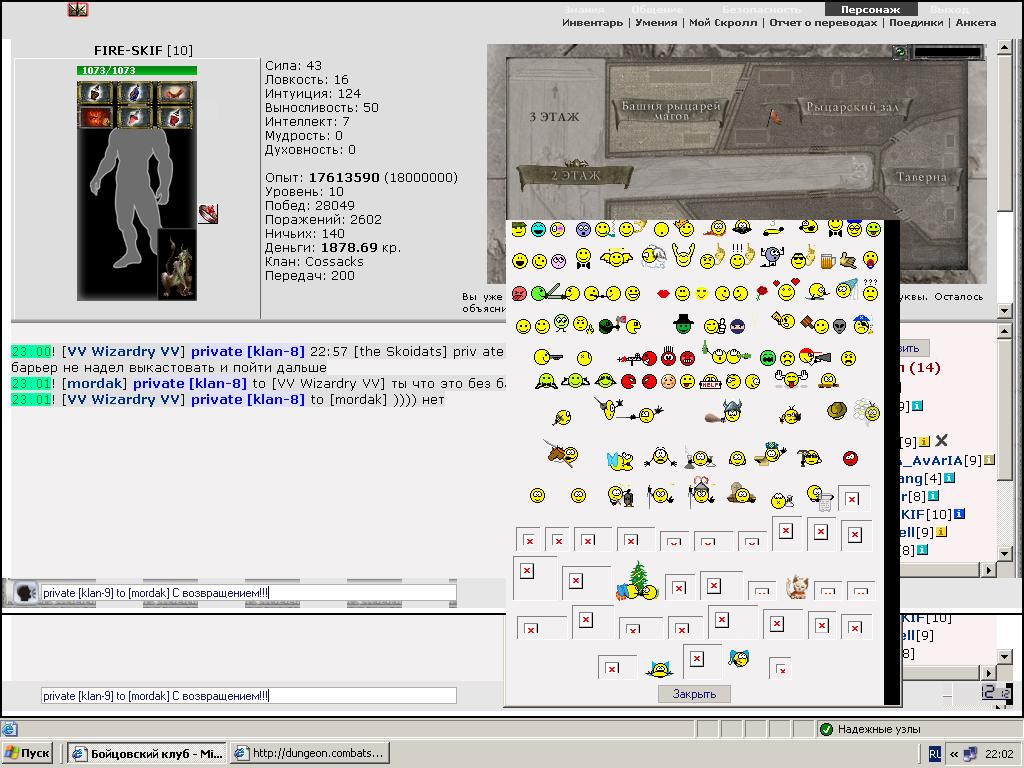Choose the smiley under a shower
Image resolution: width=1024 pixels, height=768 pixels.
pos(846,289)
